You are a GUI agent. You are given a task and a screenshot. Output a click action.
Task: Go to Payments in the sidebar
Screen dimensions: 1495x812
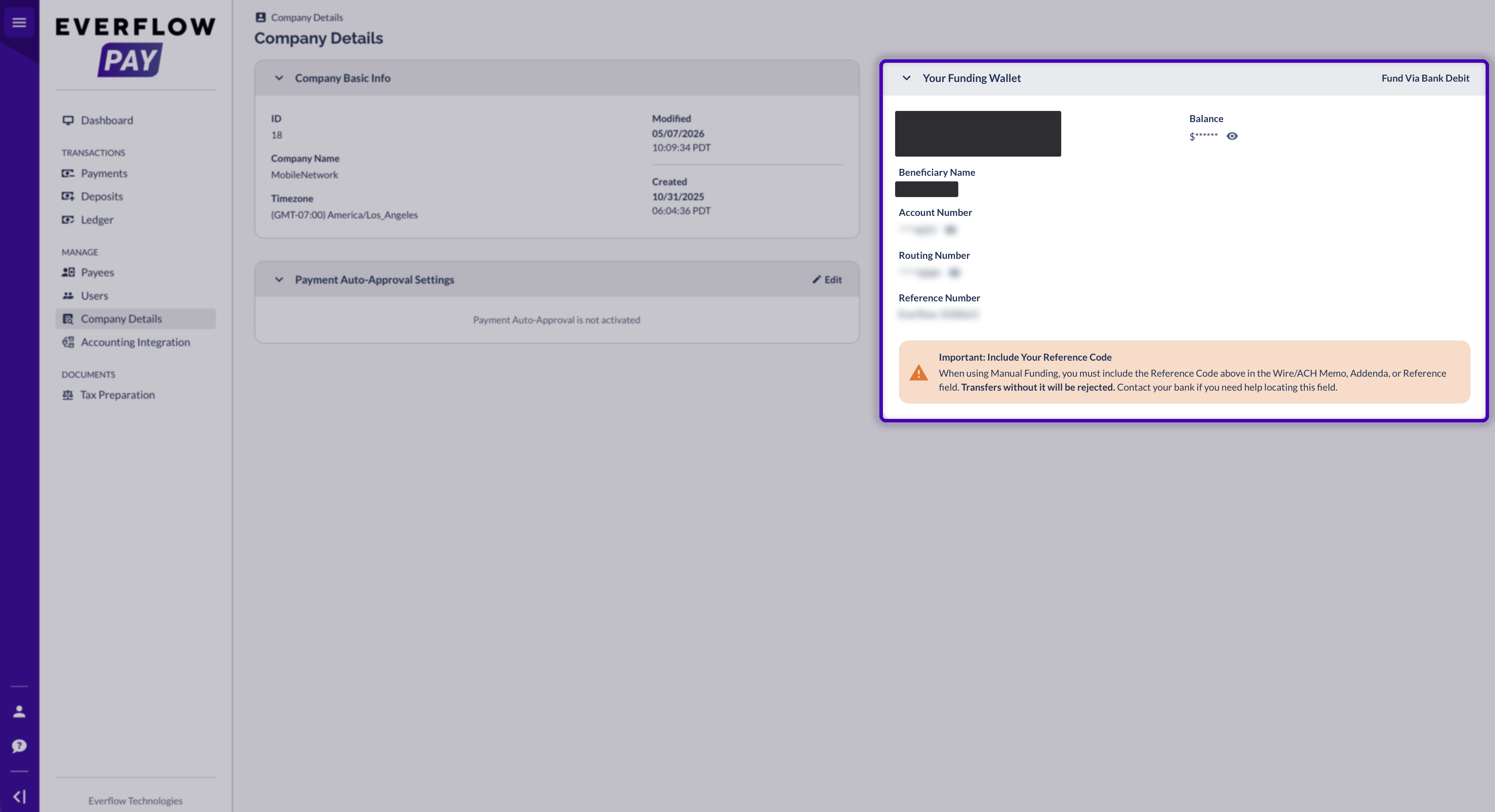[104, 173]
